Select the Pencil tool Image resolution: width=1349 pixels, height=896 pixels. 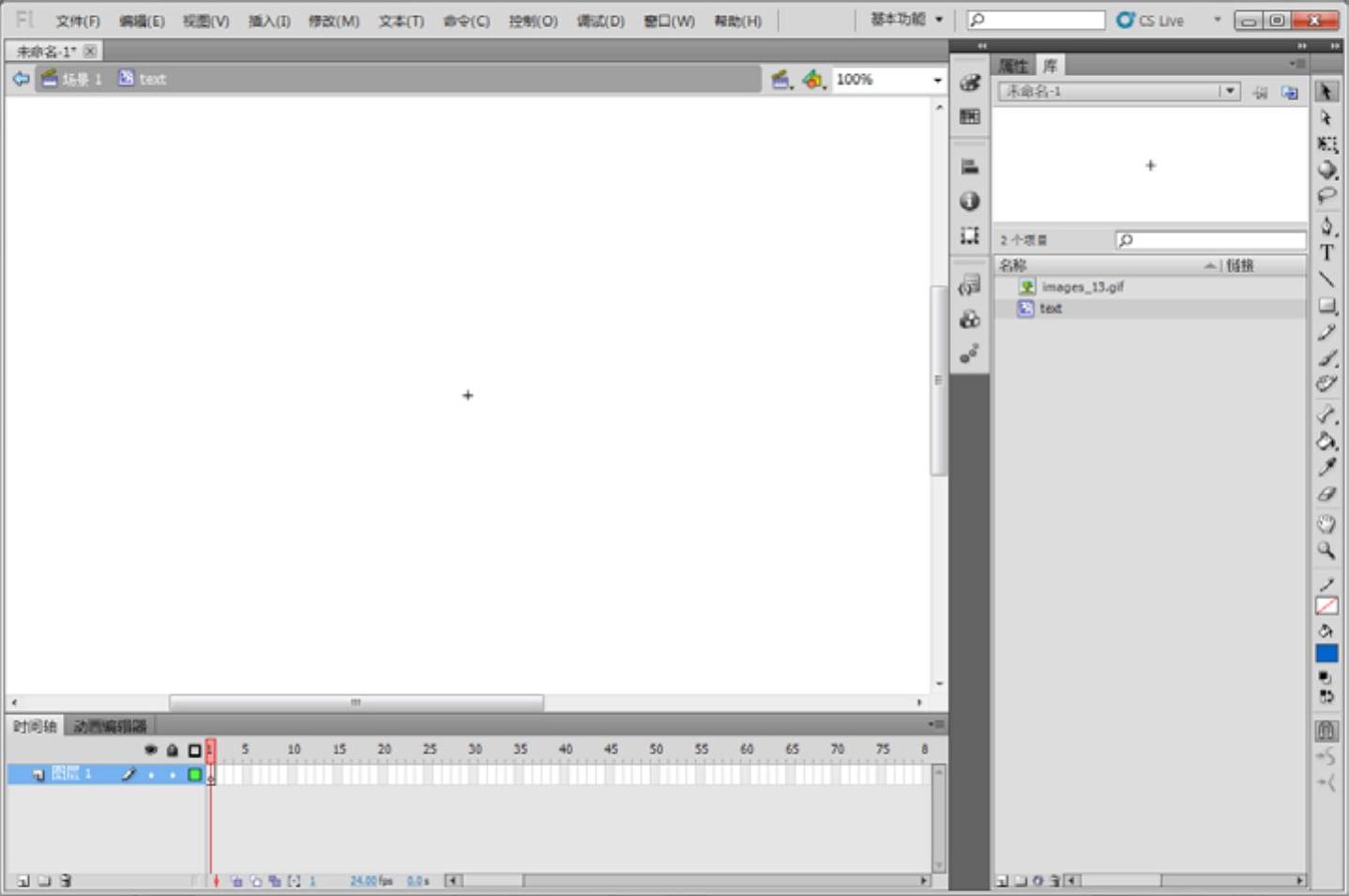pos(1326,332)
